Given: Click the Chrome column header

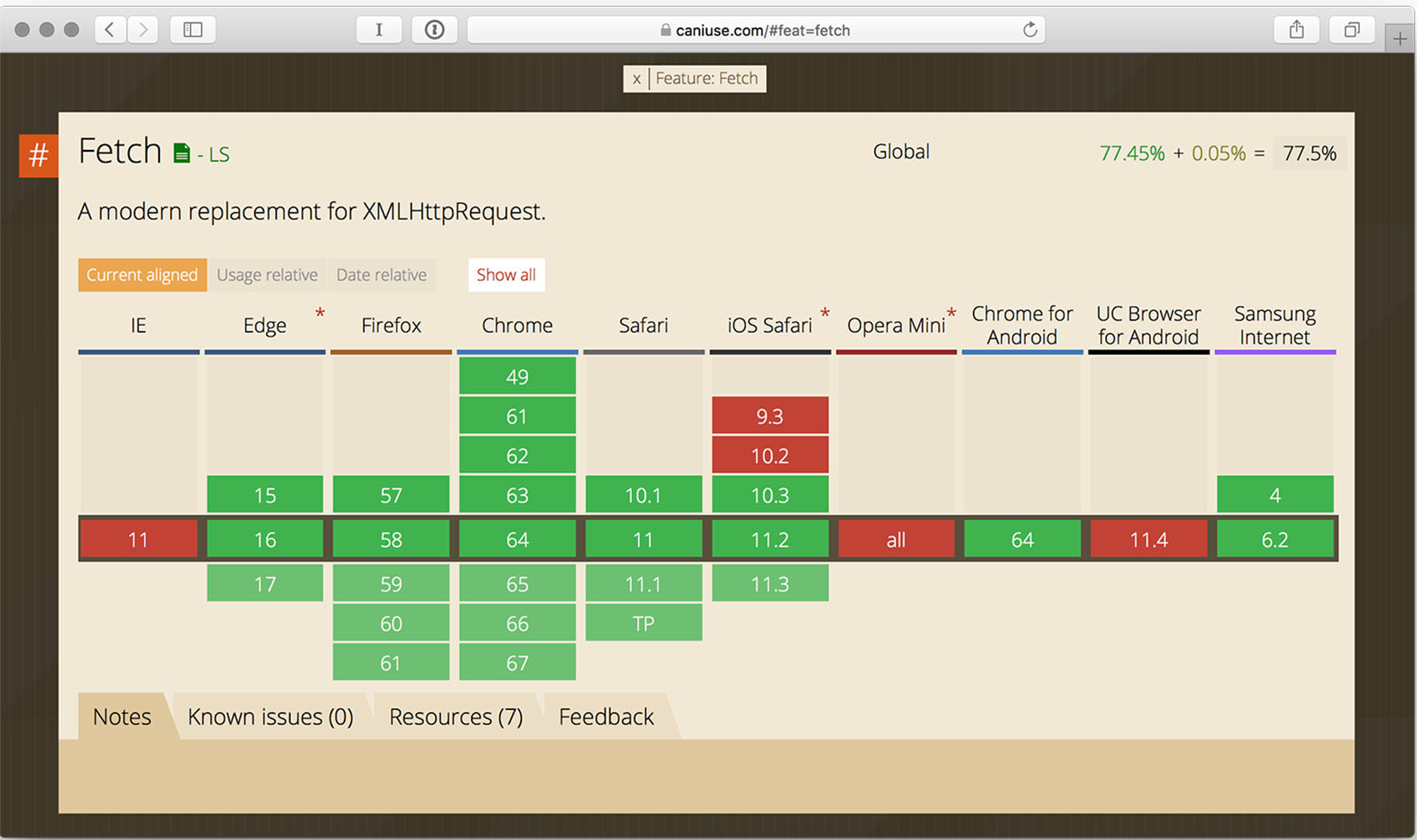Looking at the screenshot, I should point(518,325).
